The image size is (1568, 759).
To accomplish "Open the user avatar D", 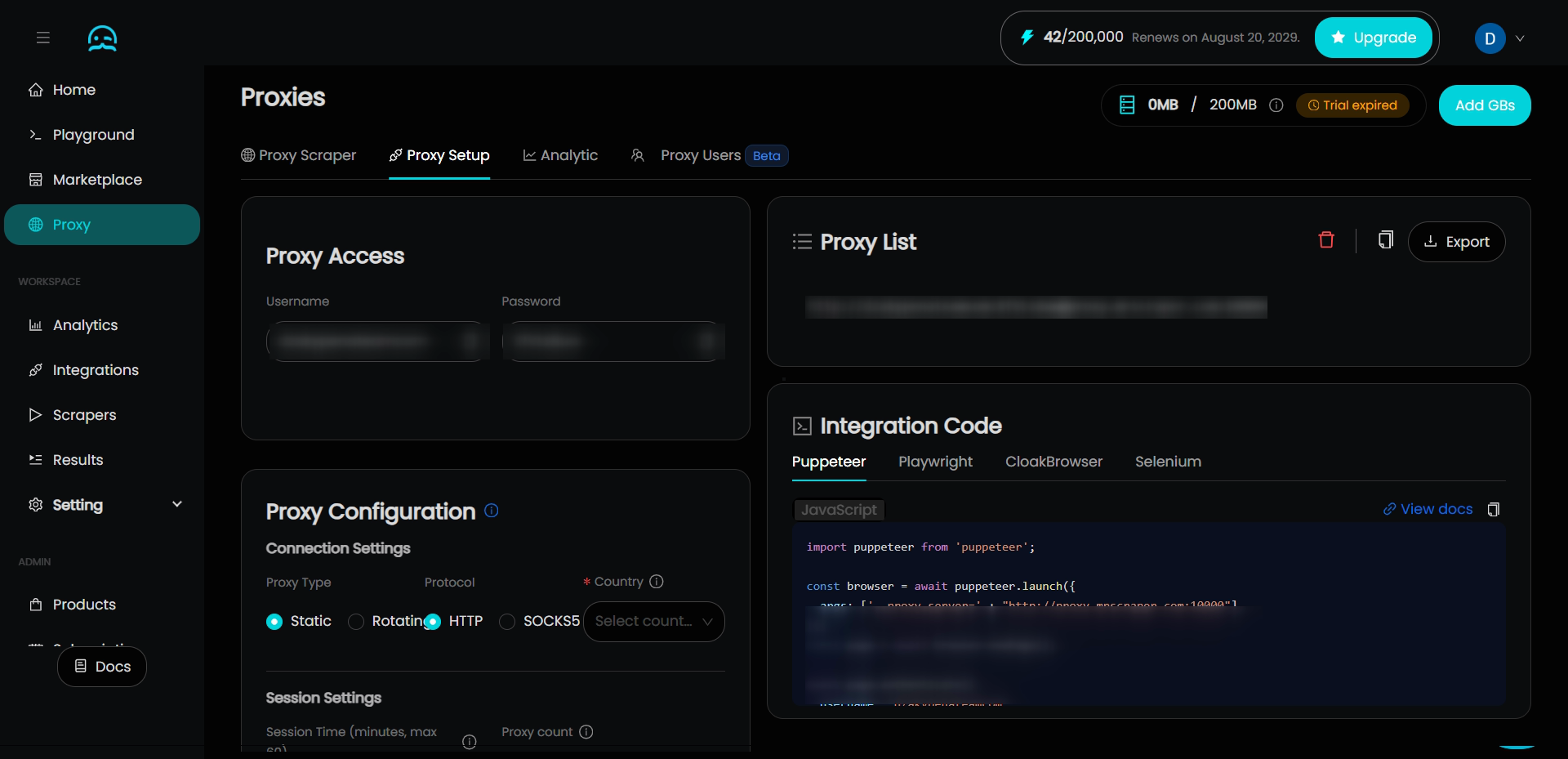I will (x=1490, y=38).
